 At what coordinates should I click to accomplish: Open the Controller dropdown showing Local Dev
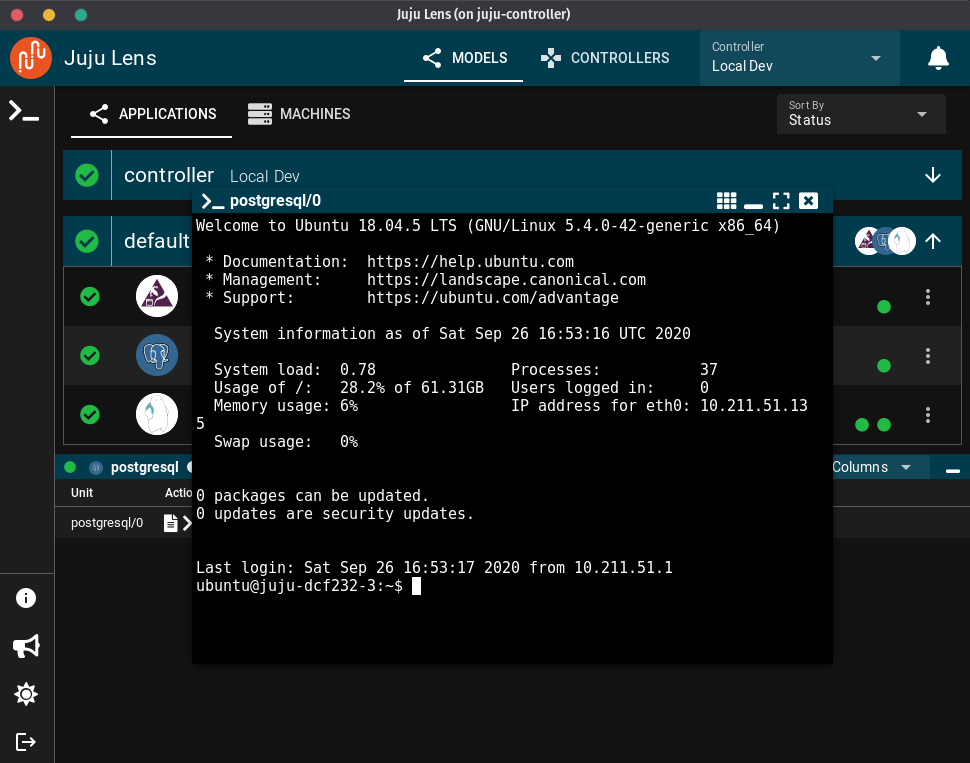pyautogui.click(x=799, y=58)
